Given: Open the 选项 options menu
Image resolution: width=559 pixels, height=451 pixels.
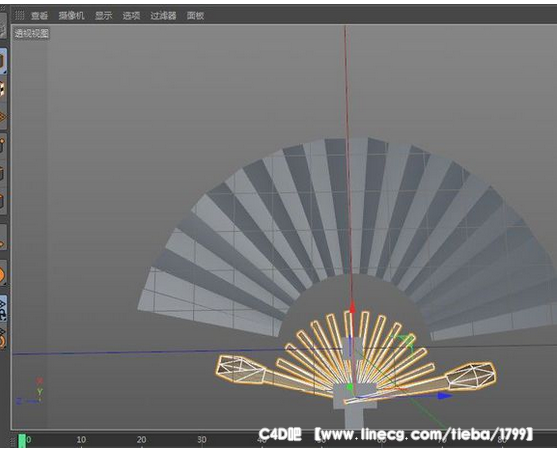Looking at the screenshot, I should pos(131,16).
